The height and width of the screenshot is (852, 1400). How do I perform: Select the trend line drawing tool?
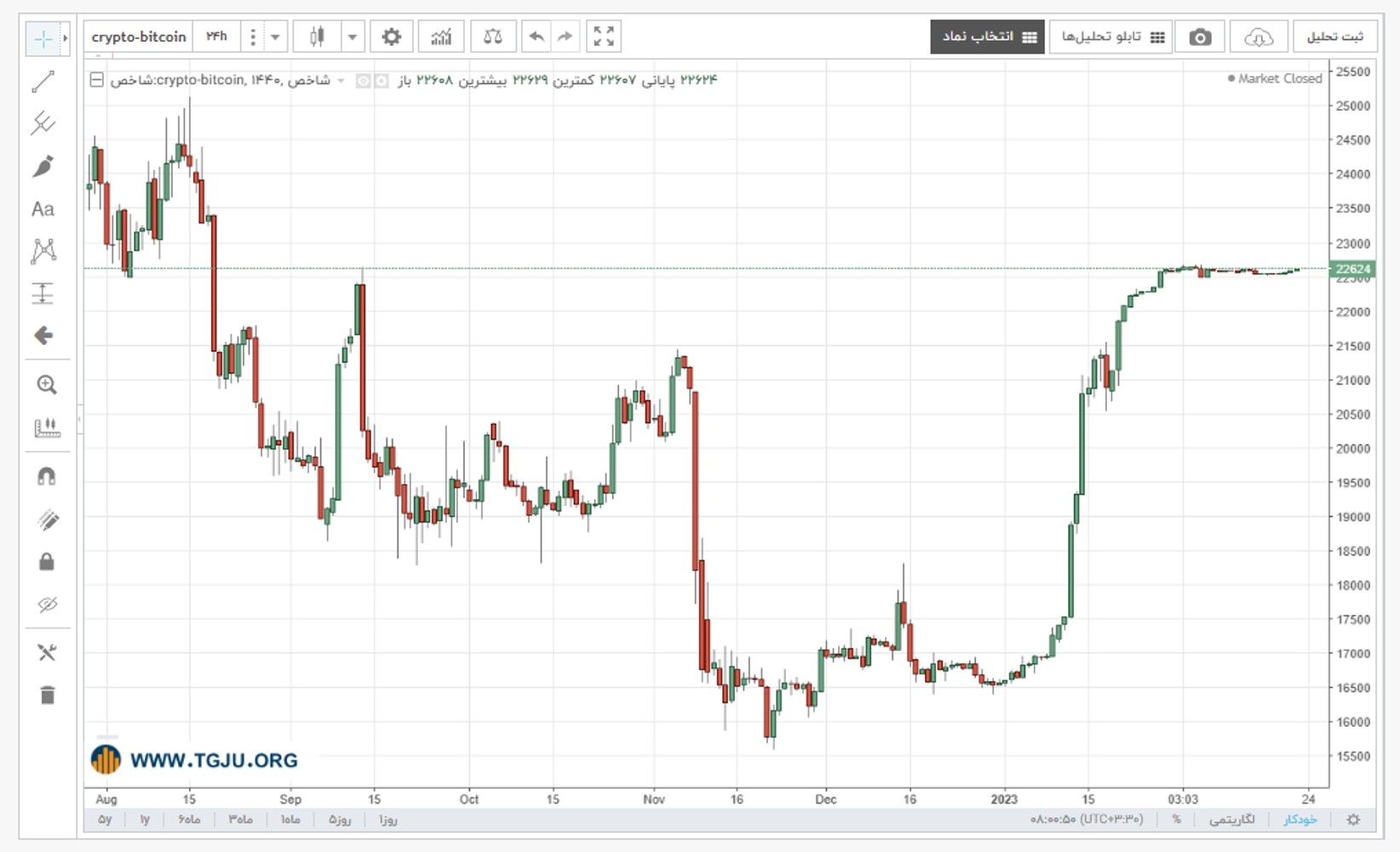43,82
